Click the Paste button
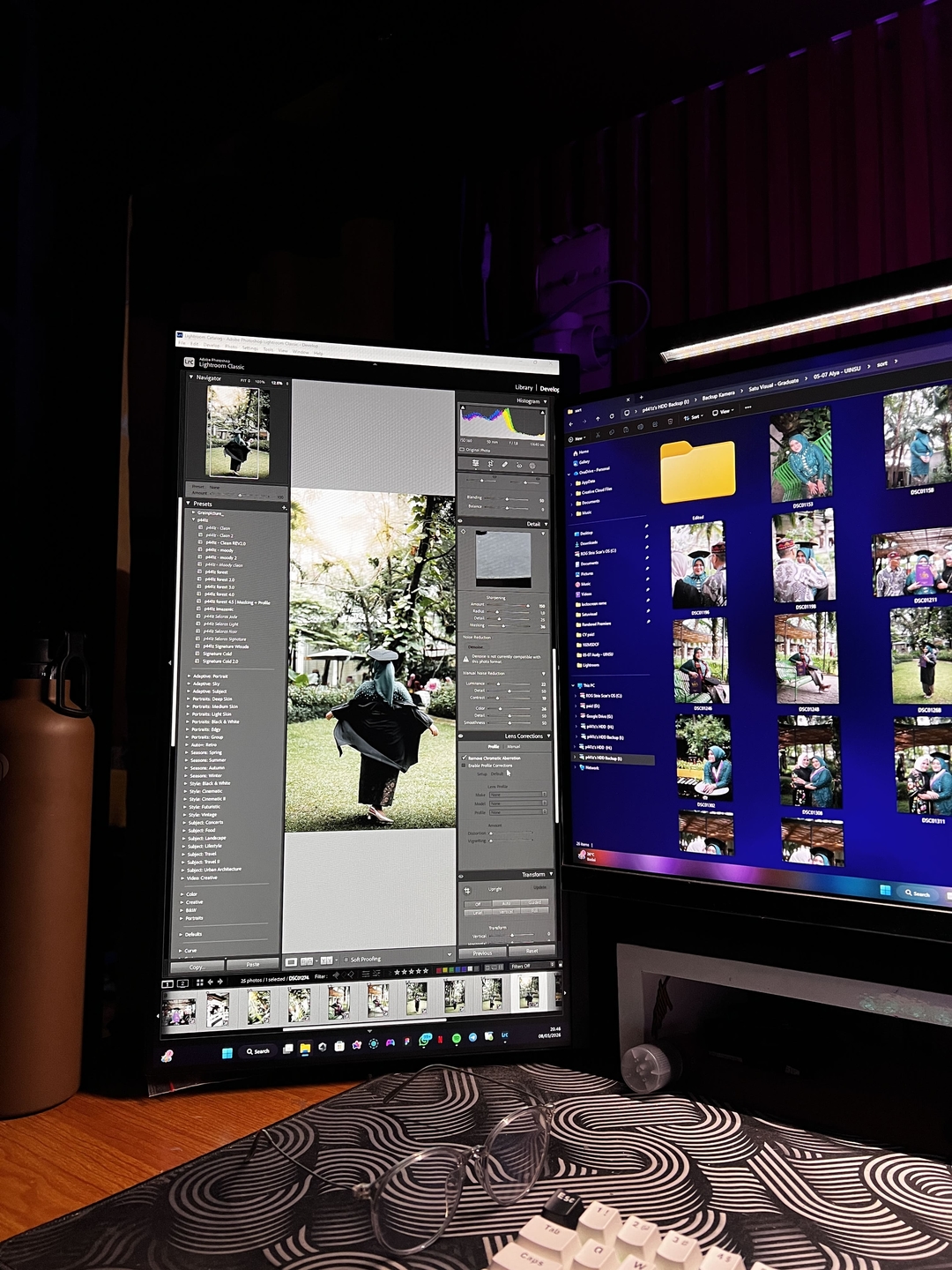Viewport: 952px width, 1270px height. coord(252,964)
